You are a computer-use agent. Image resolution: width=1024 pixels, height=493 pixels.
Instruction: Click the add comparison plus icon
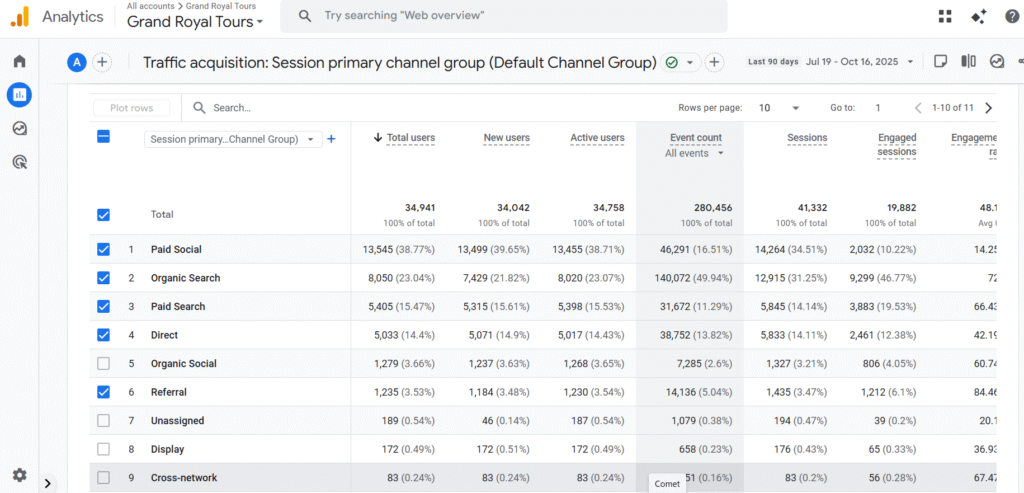102,62
